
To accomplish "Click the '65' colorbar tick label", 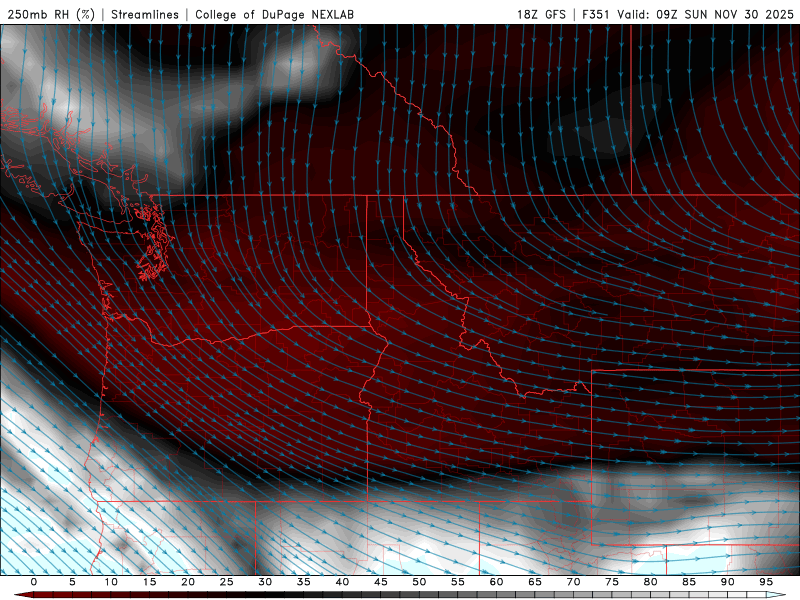I will 535,582.
